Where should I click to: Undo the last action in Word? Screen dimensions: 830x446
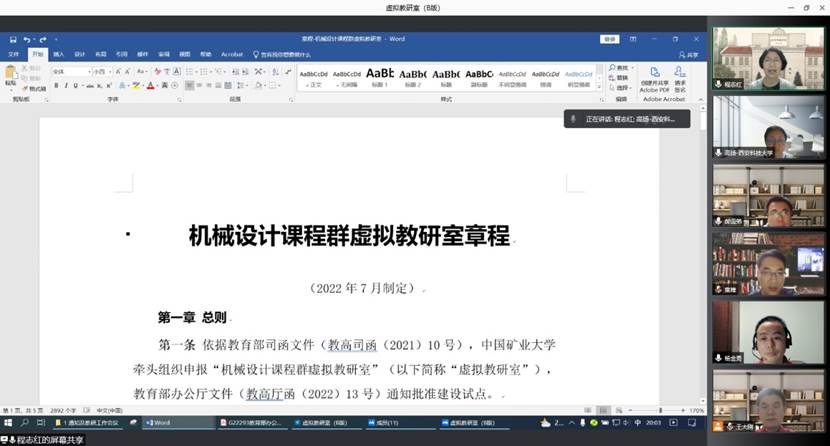pos(26,39)
